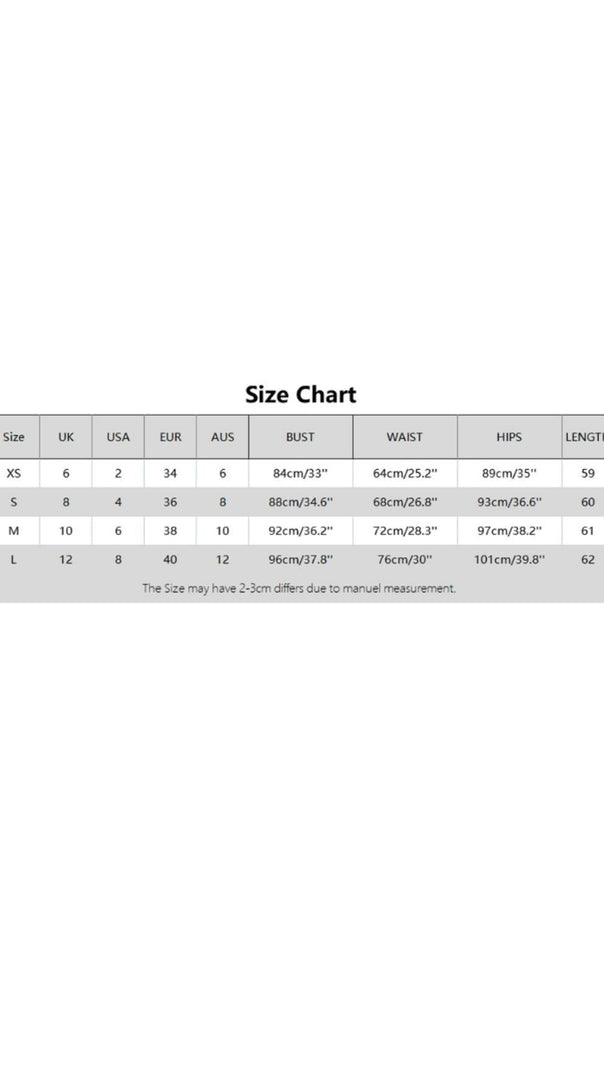The height and width of the screenshot is (1069, 604).
Task: Click the manual measurement note text
Action: click(x=299, y=588)
